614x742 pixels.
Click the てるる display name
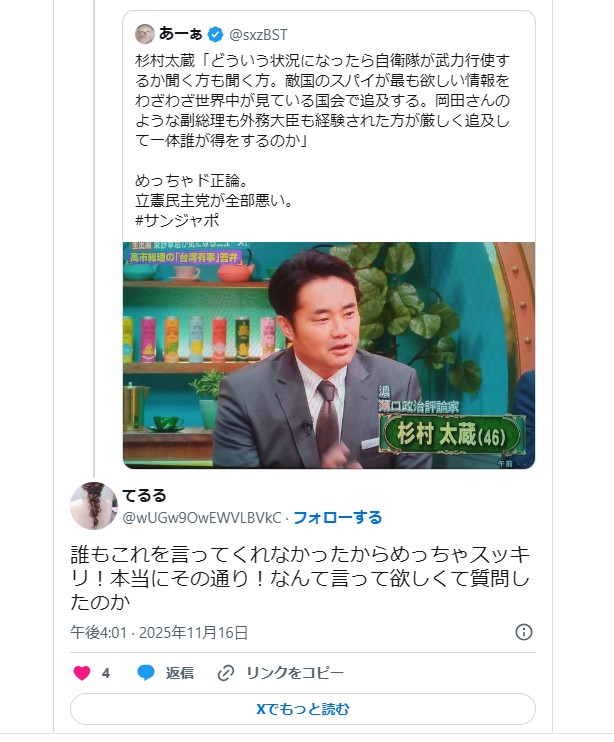point(144,495)
